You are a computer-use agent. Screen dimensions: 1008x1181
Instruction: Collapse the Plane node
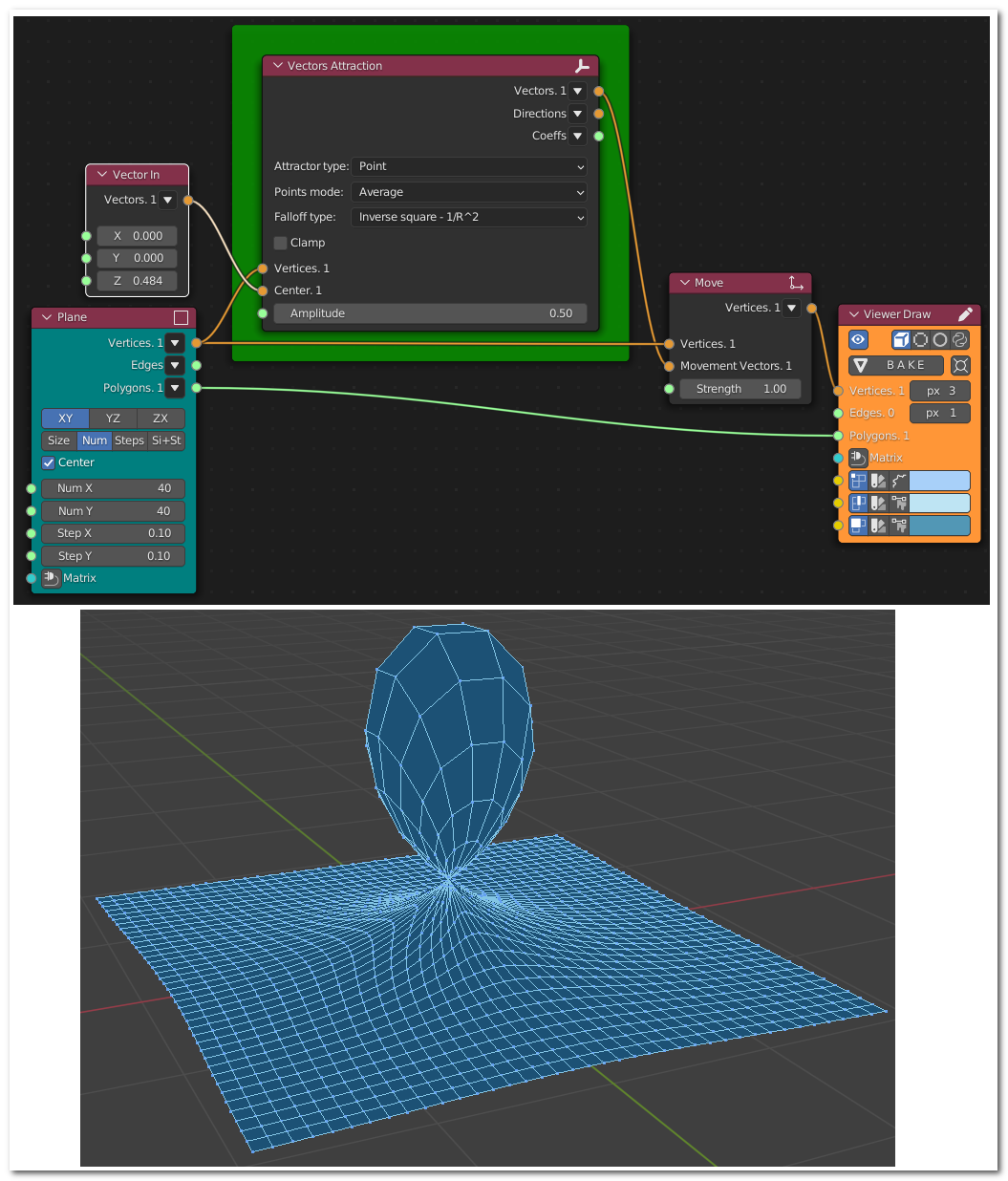click(x=47, y=317)
